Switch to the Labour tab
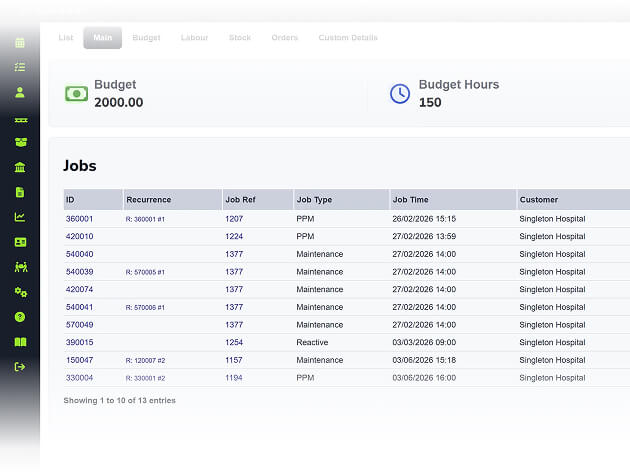Image resolution: width=630 pixels, height=472 pixels. [x=194, y=38]
